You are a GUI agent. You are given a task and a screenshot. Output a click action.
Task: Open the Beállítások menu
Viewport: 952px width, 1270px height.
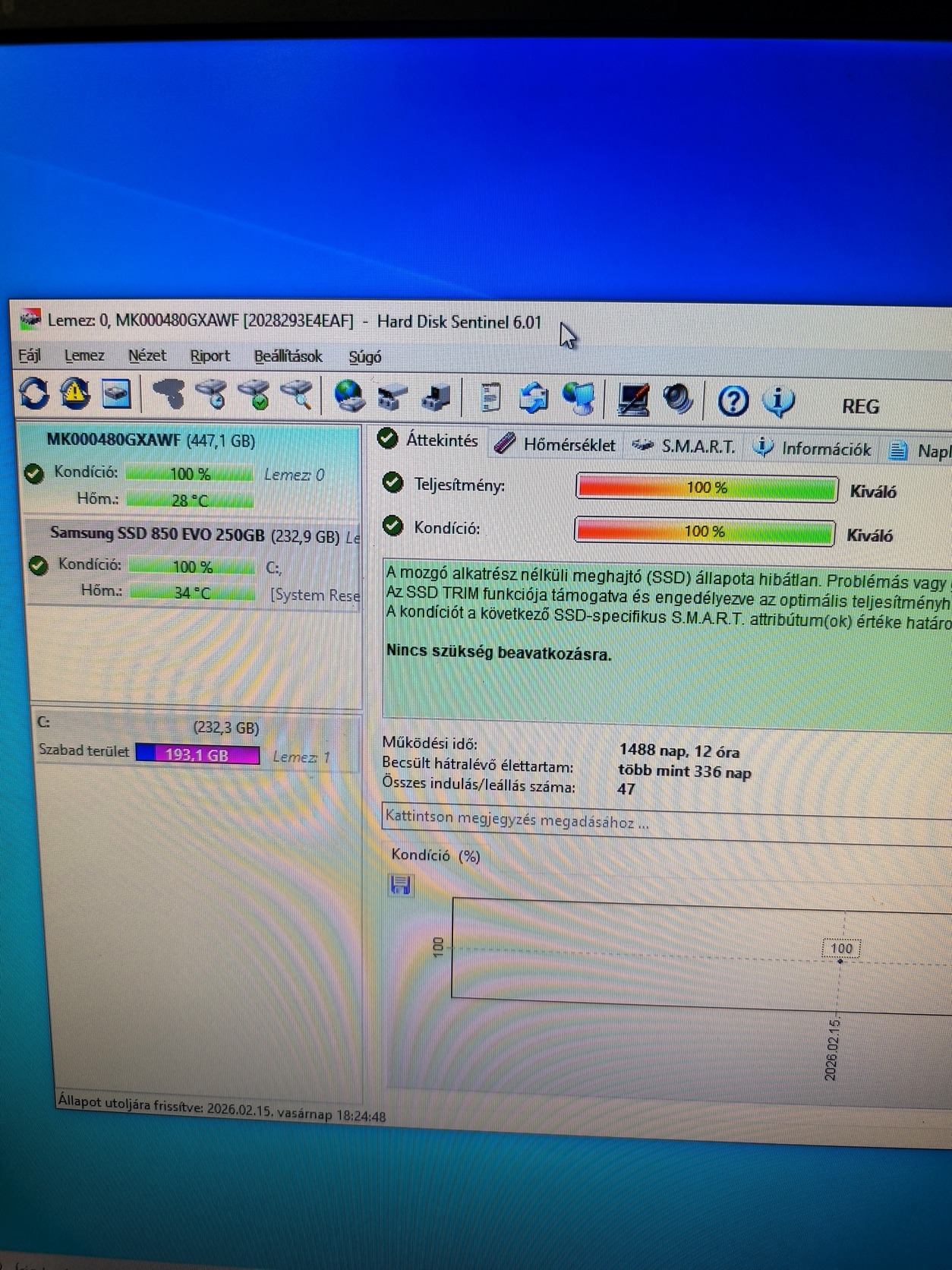click(x=288, y=356)
